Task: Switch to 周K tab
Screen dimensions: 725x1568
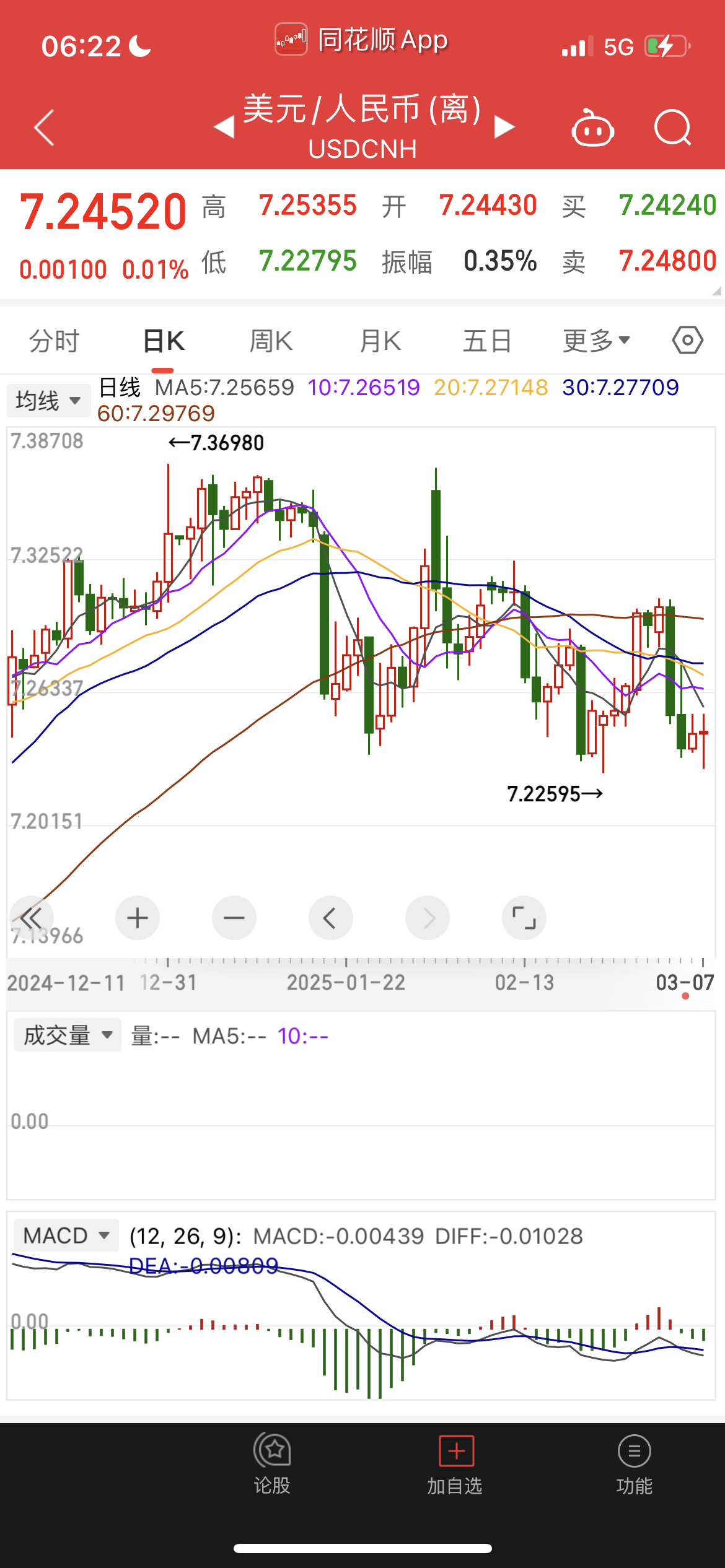Action: tap(271, 341)
